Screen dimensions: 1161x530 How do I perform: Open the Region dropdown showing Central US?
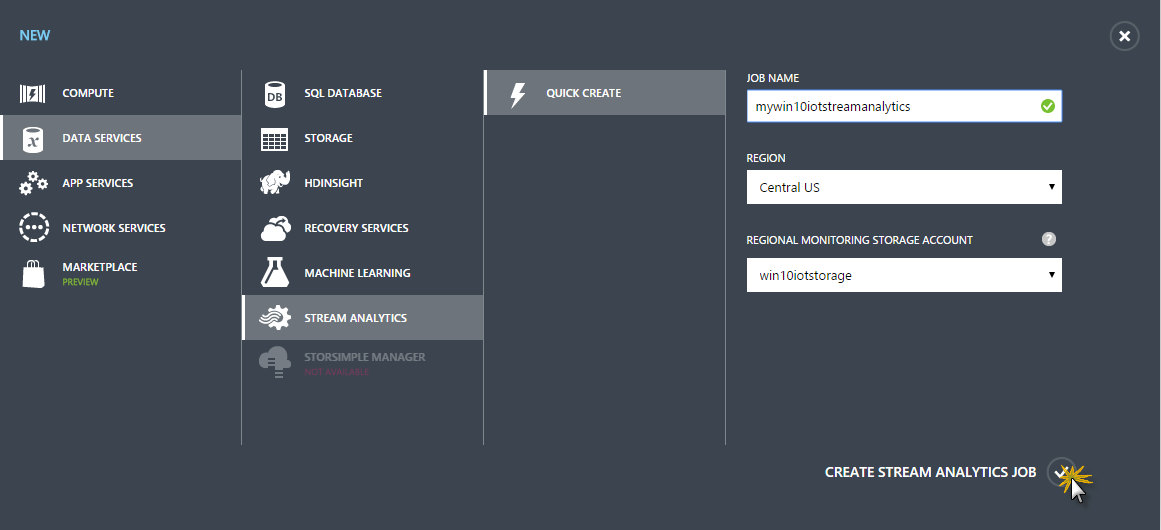904,187
